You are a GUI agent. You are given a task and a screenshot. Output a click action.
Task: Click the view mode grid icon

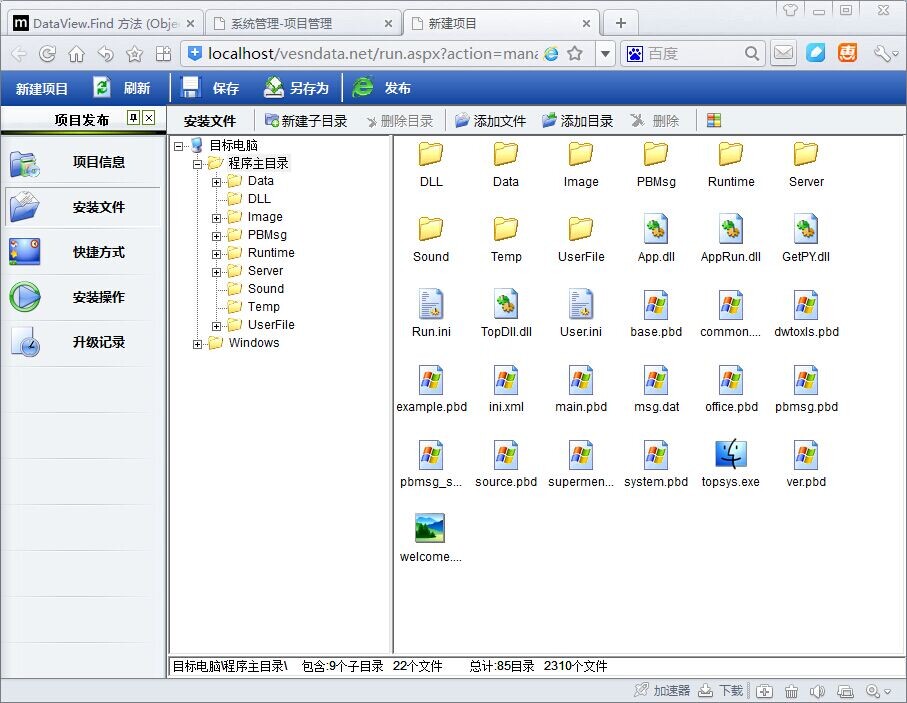pyautogui.click(x=714, y=121)
